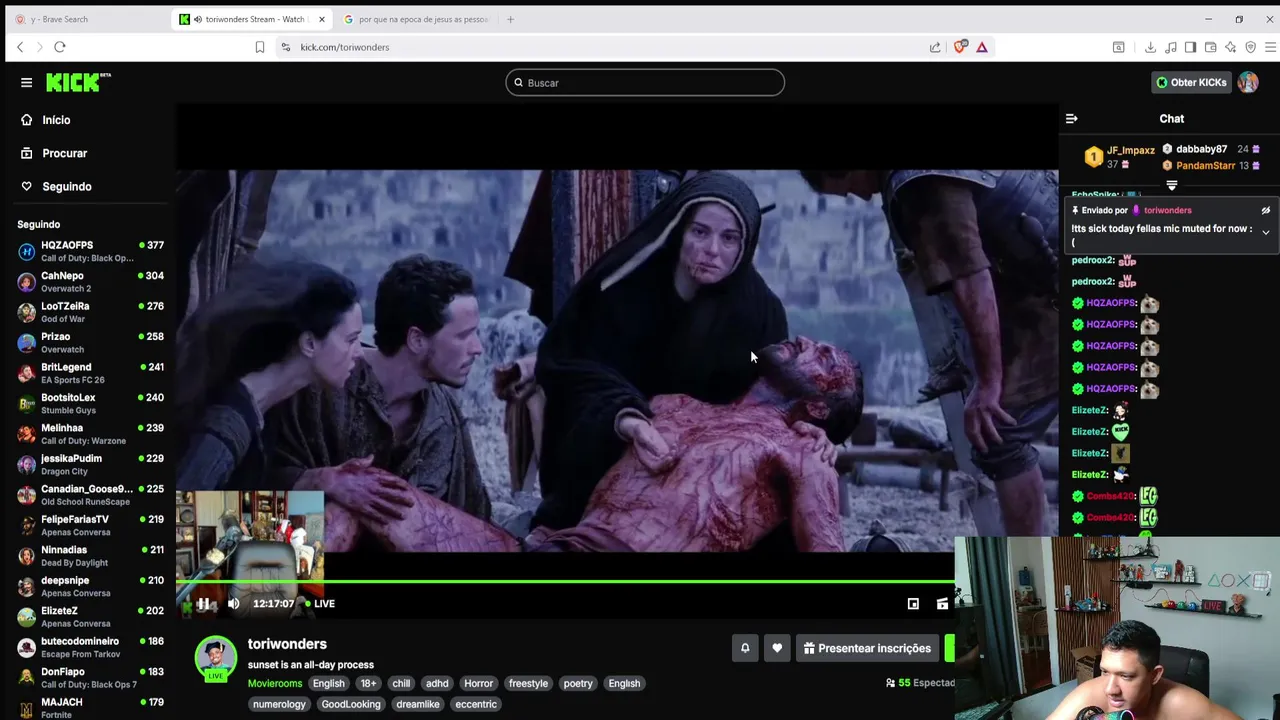Image resolution: width=1280 pixels, height=720 pixels.
Task: Open the Seguindo sidebar item
Action: click(x=66, y=186)
